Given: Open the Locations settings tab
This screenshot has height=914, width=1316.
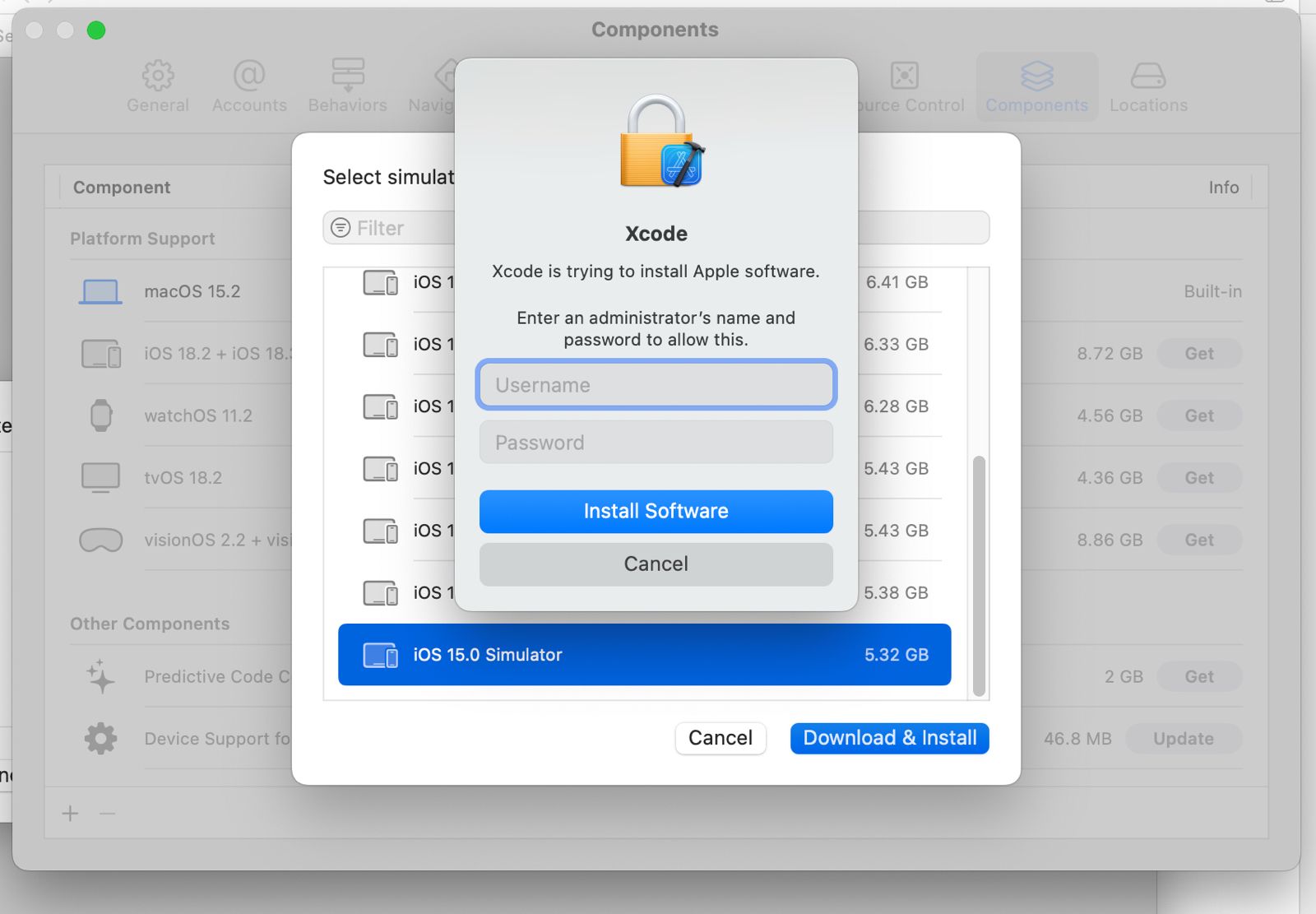Looking at the screenshot, I should click(1148, 86).
